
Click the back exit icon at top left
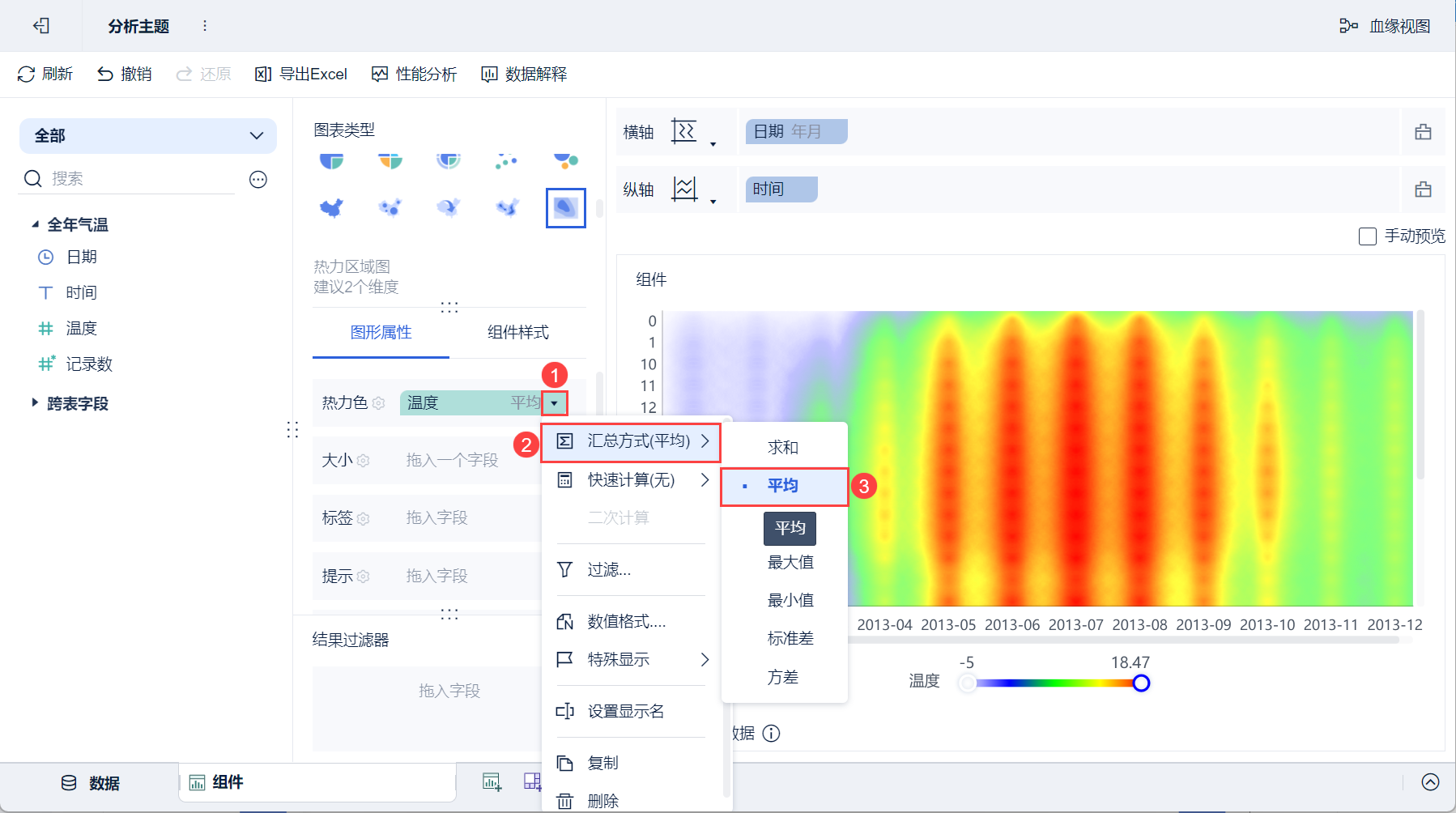coord(41,26)
